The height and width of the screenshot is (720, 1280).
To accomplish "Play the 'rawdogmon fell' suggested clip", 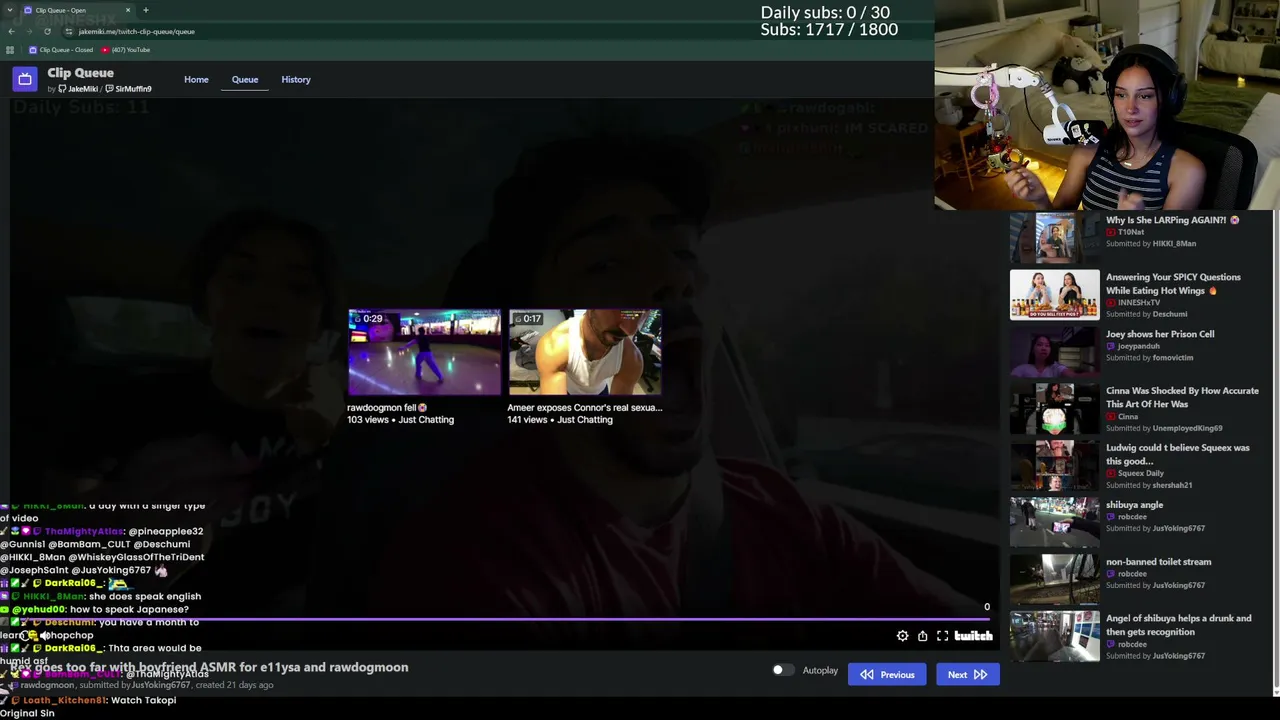I will [x=424, y=352].
